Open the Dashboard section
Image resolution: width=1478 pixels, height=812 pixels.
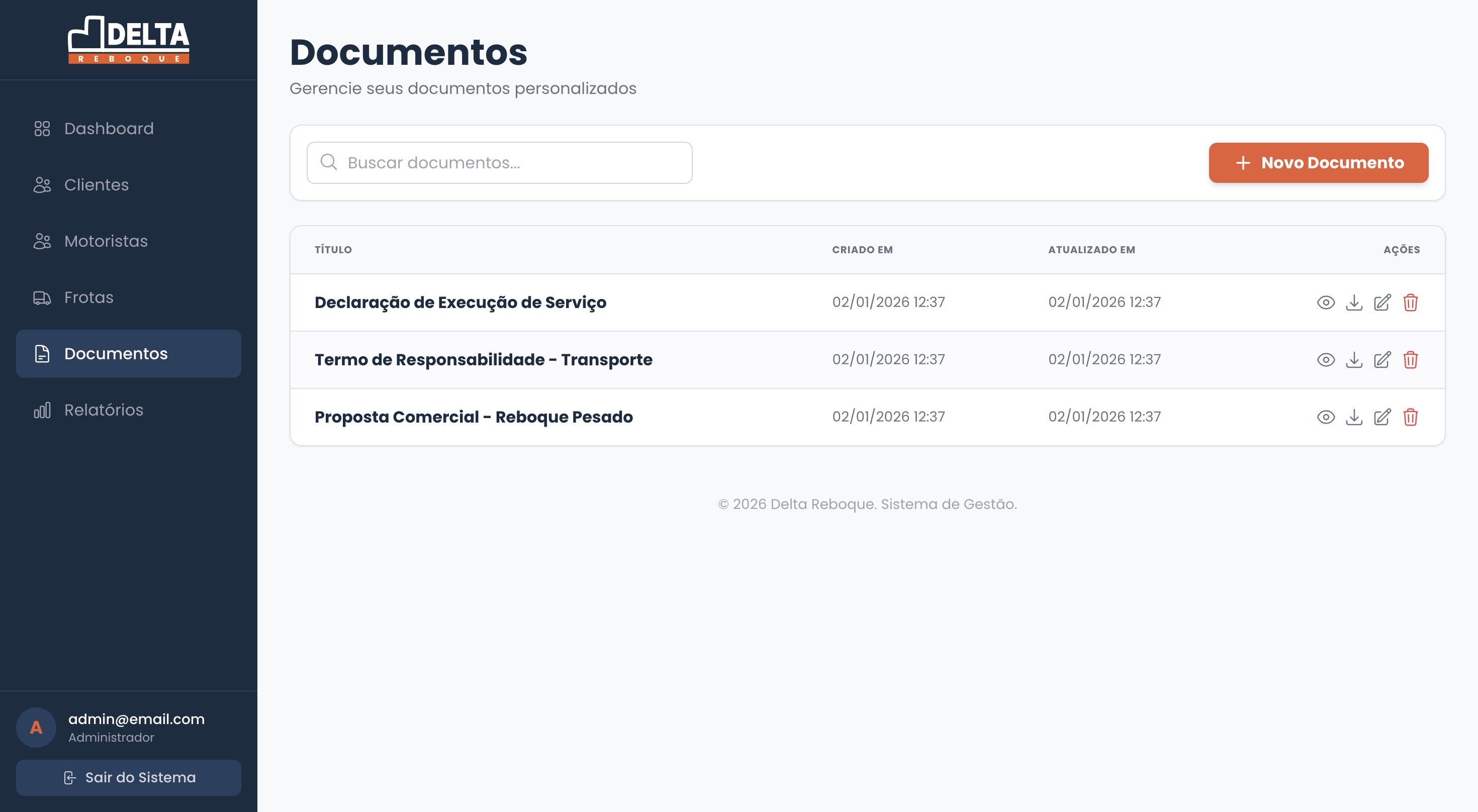click(x=108, y=129)
